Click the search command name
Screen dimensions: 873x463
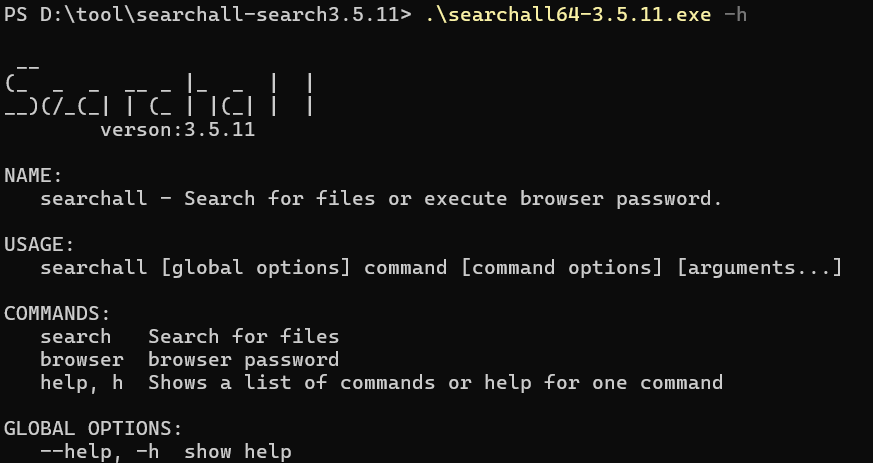click(75, 337)
